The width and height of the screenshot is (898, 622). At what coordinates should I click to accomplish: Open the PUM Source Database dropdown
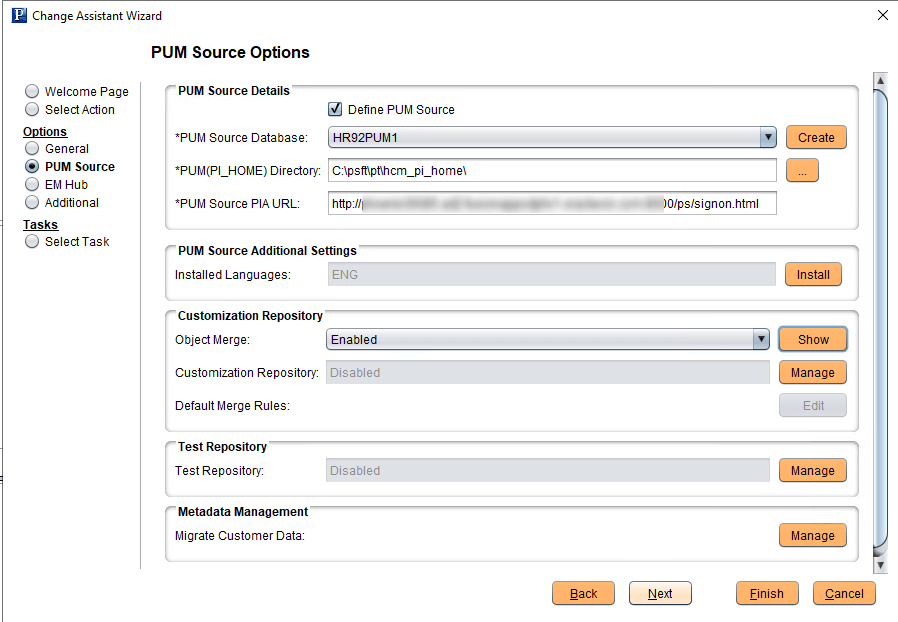click(768, 137)
